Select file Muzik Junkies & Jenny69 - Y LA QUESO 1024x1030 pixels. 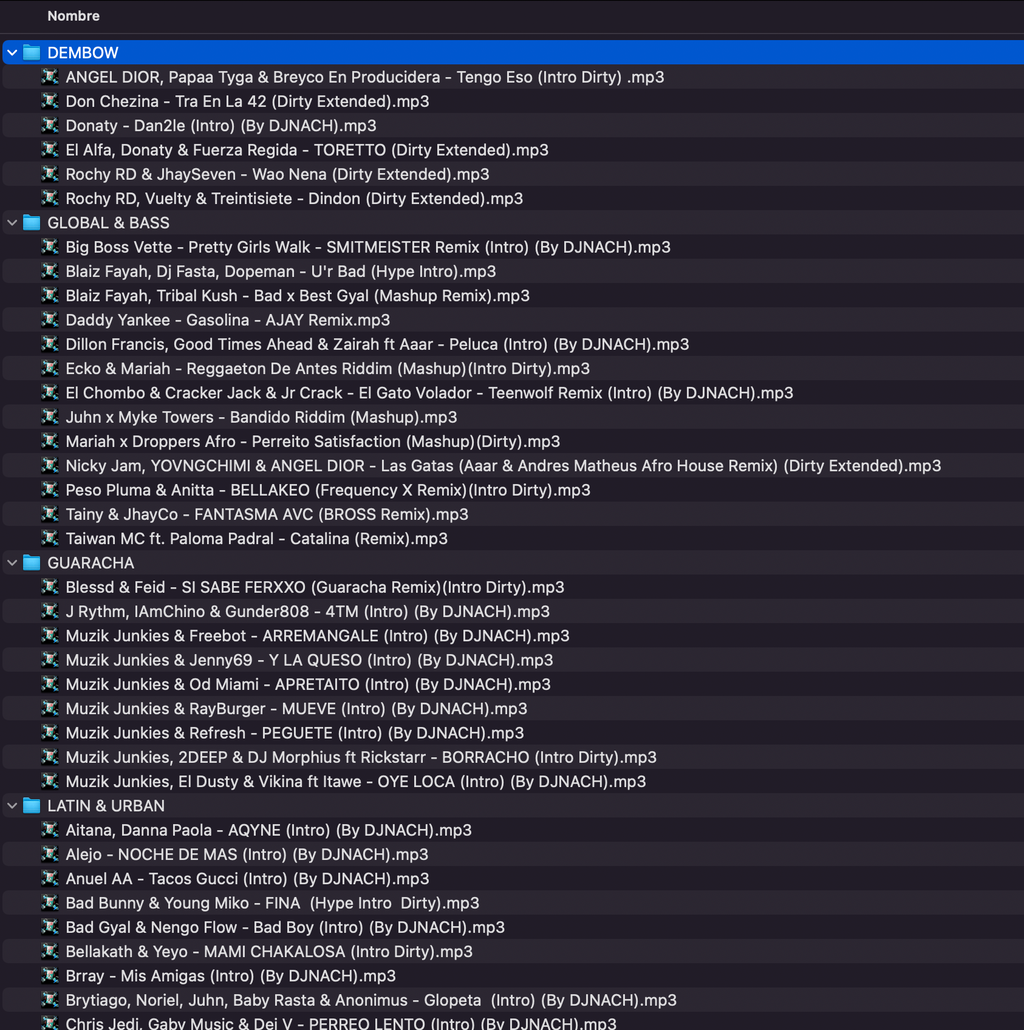coord(309,660)
